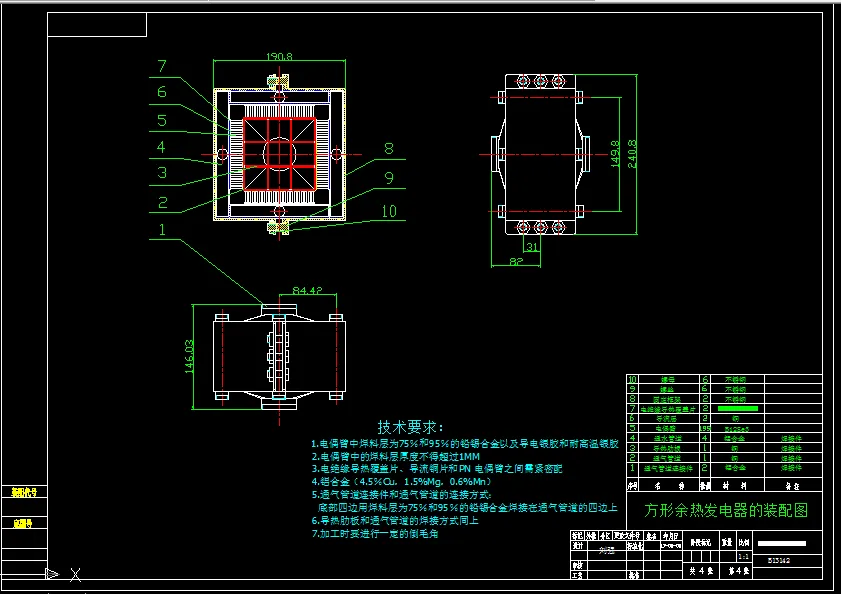Viewport: 841px width, 594px height.
Task: Select the 技术要求 heading text
Action: (410, 427)
